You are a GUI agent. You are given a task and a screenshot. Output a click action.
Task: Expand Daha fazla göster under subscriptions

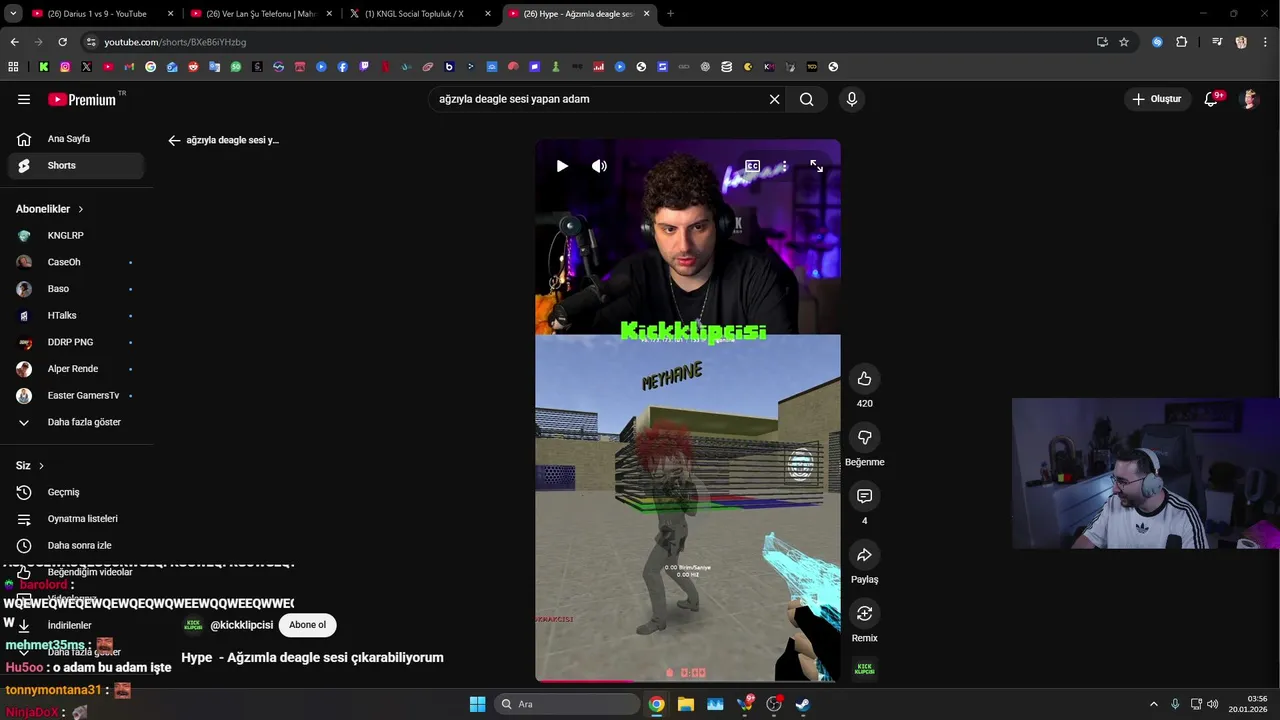76,422
